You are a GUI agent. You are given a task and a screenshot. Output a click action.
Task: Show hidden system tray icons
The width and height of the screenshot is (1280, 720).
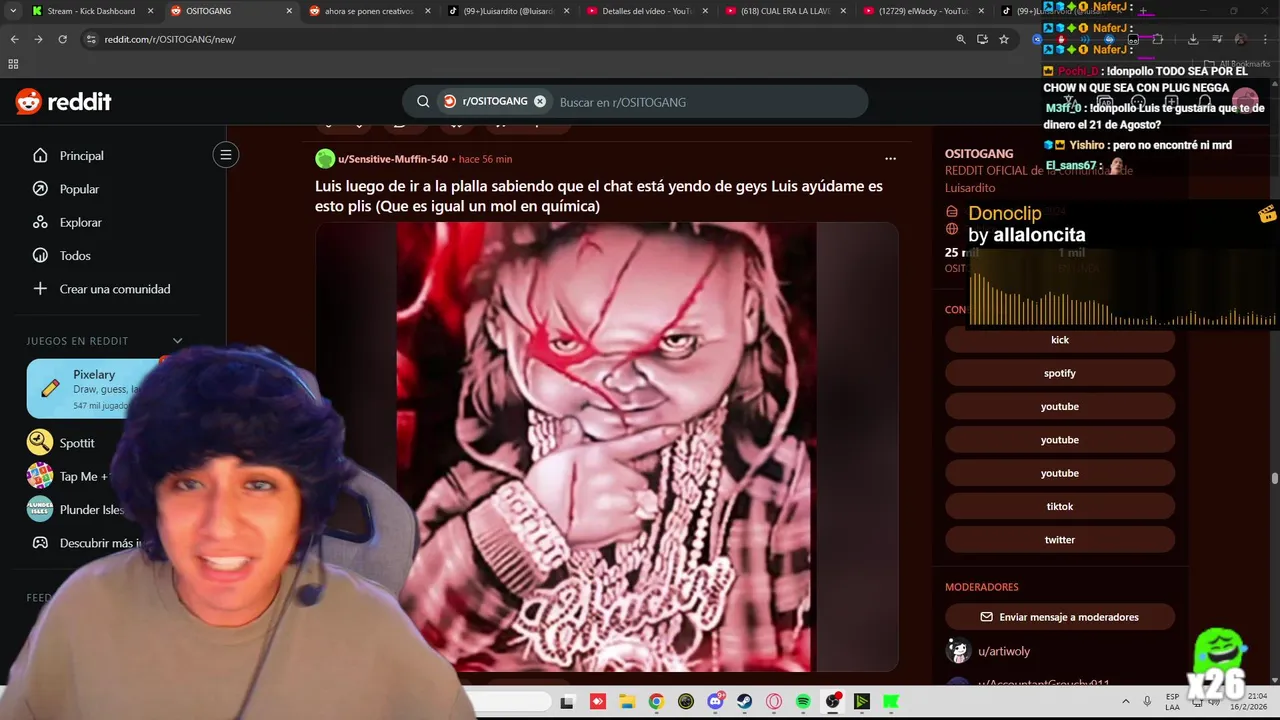1125,702
